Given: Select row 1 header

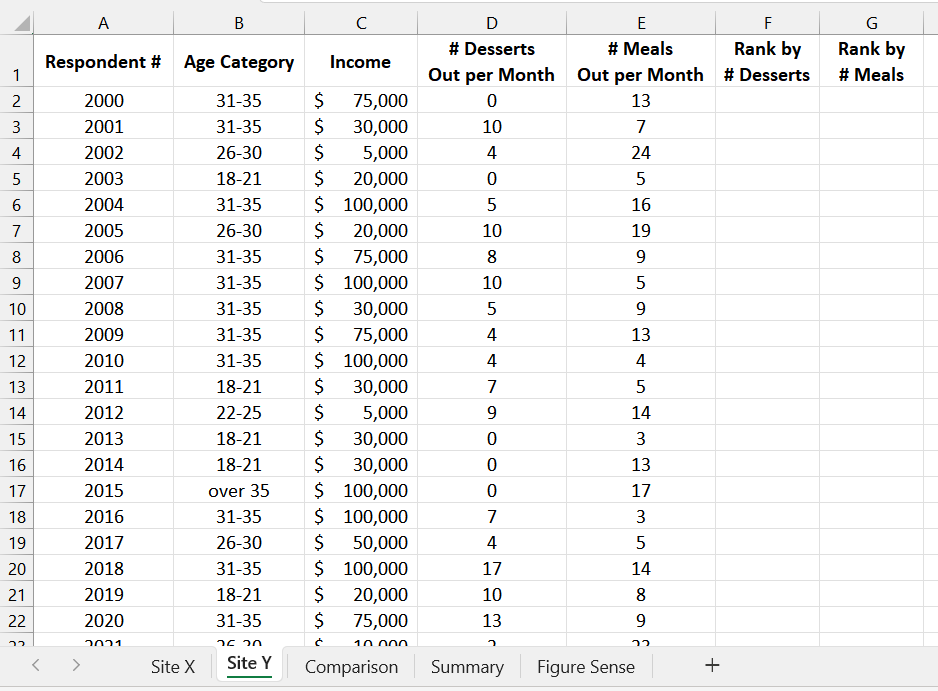Looking at the screenshot, I should (16, 62).
